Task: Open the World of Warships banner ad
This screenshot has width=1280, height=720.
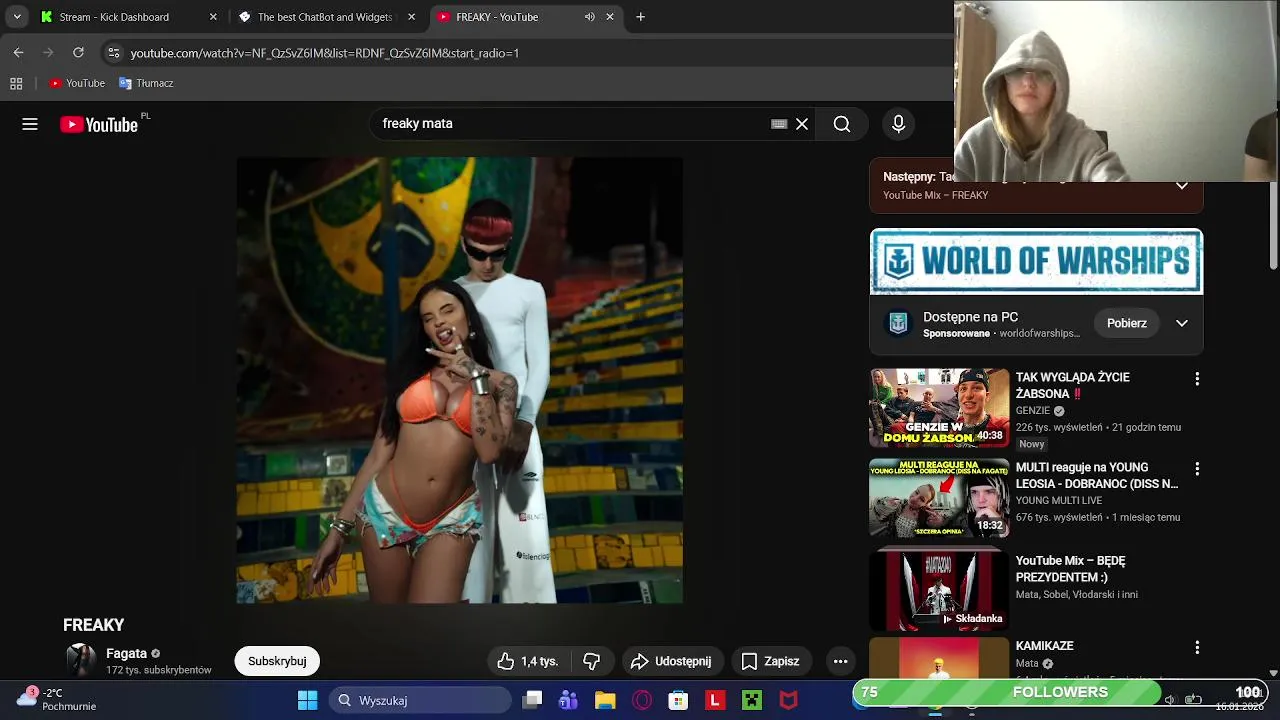Action: click(x=1036, y=262)
